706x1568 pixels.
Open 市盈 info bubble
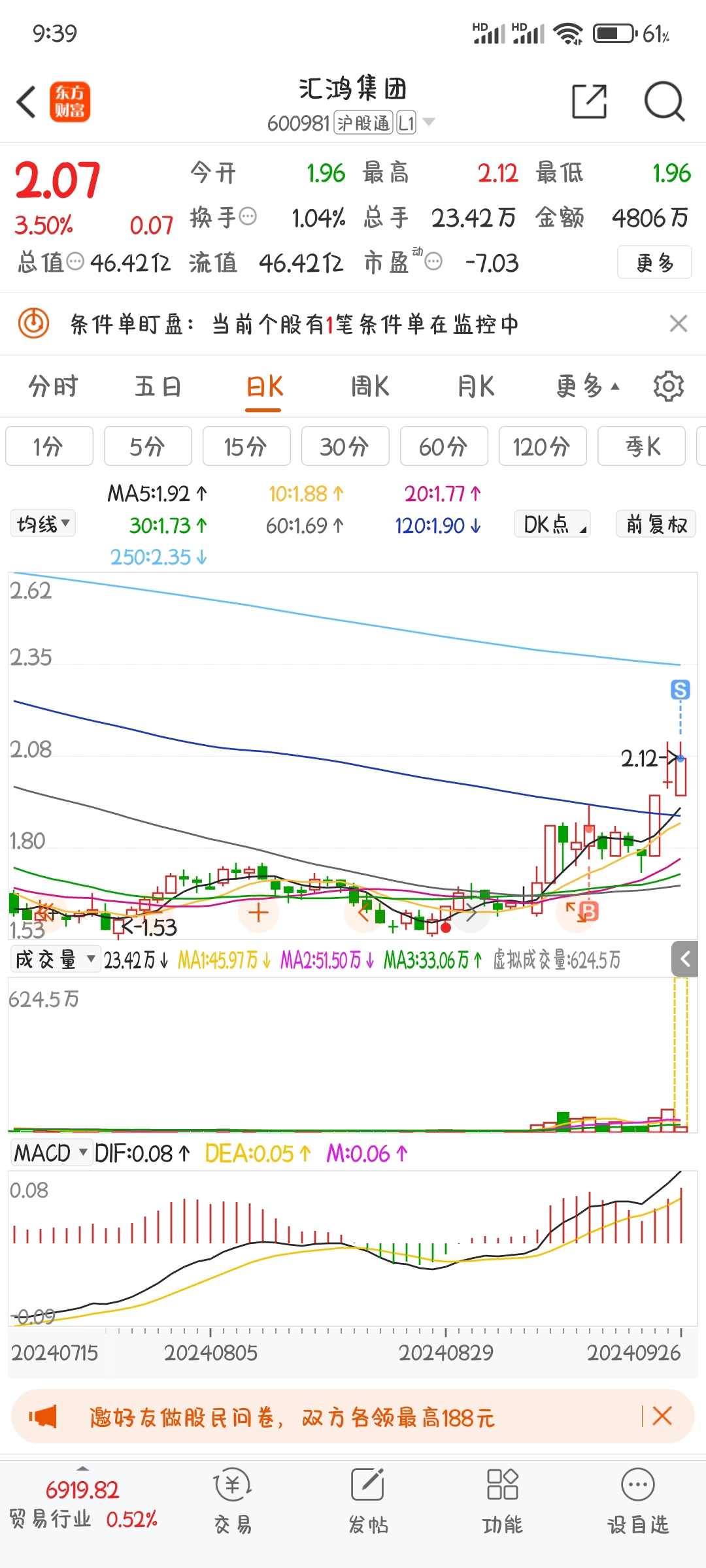(433, 262)
